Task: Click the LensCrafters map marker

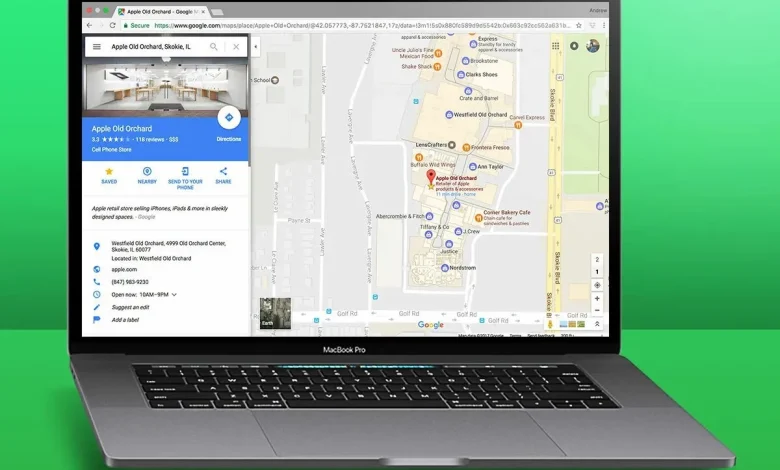Action: click(452, 145)
